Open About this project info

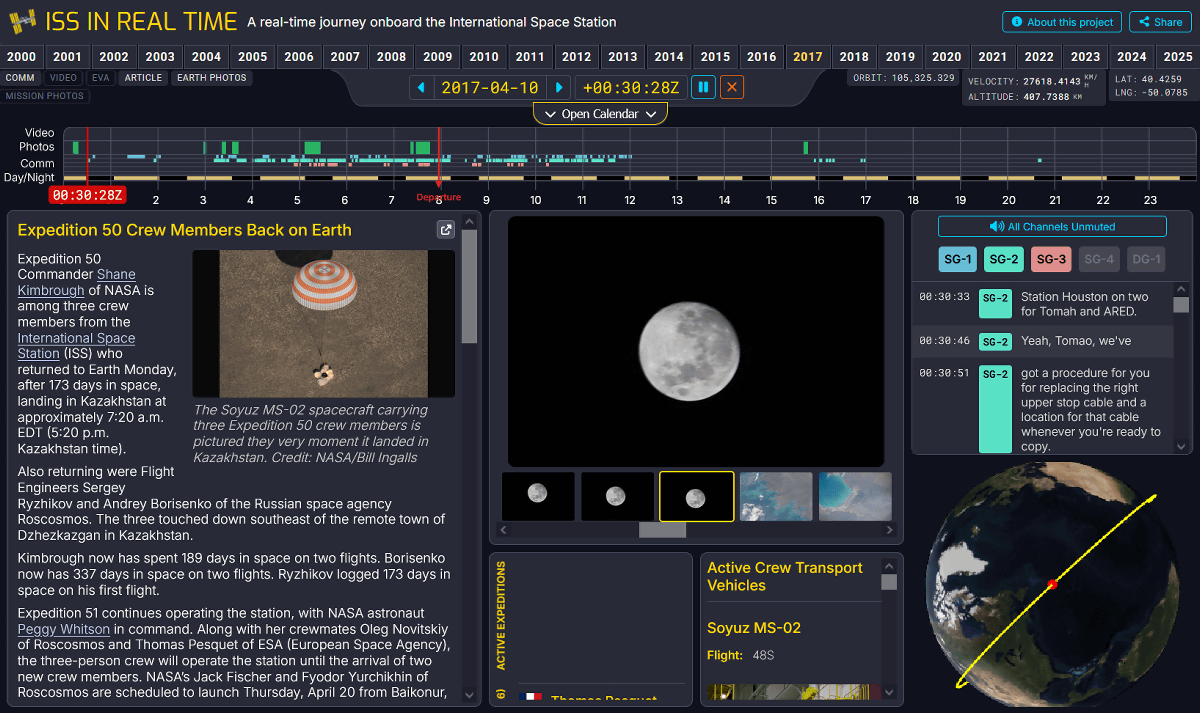(1061, 22)
